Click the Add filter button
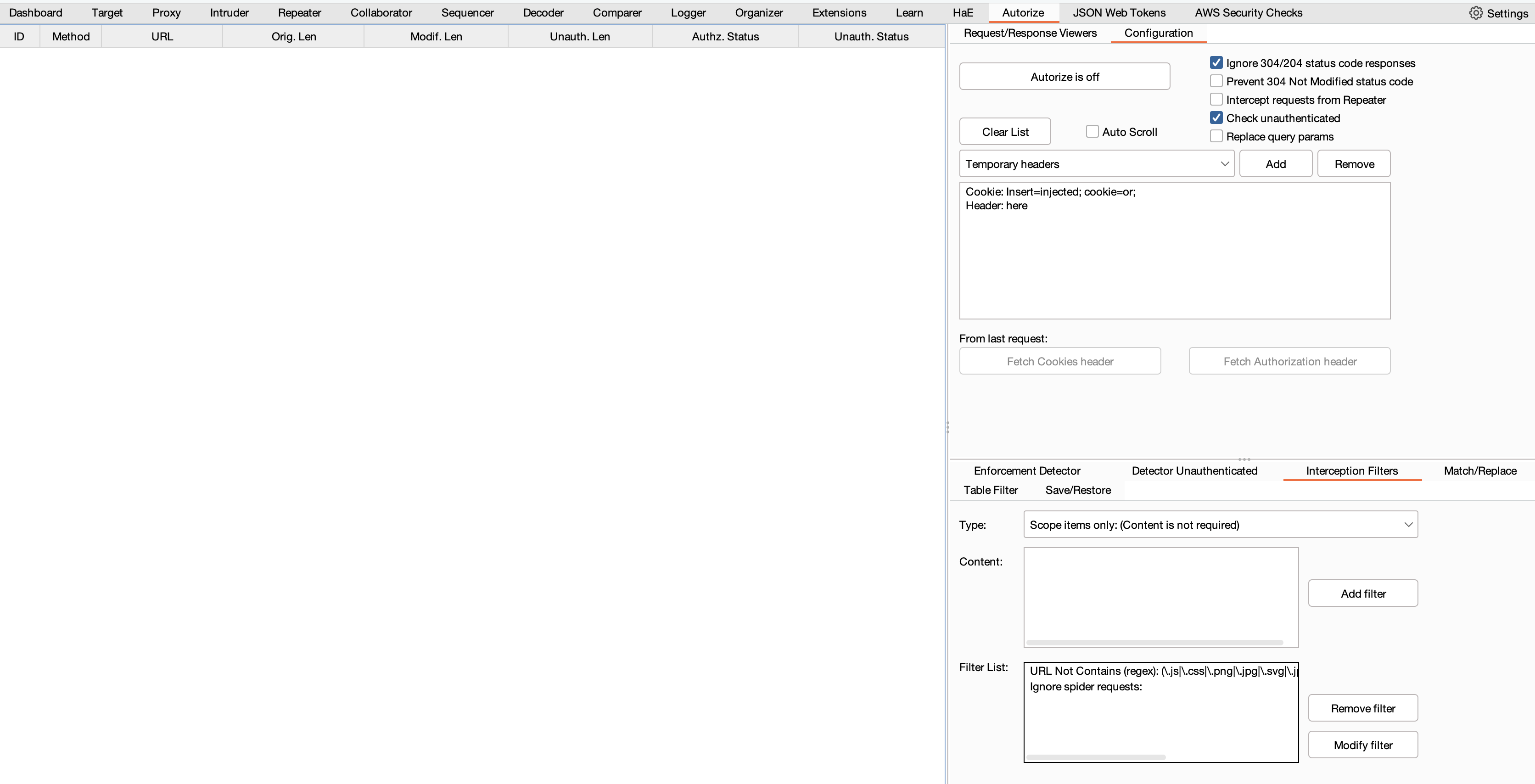The width and height of the screenshot is (1535, 784). click(x=1362, y=594)
